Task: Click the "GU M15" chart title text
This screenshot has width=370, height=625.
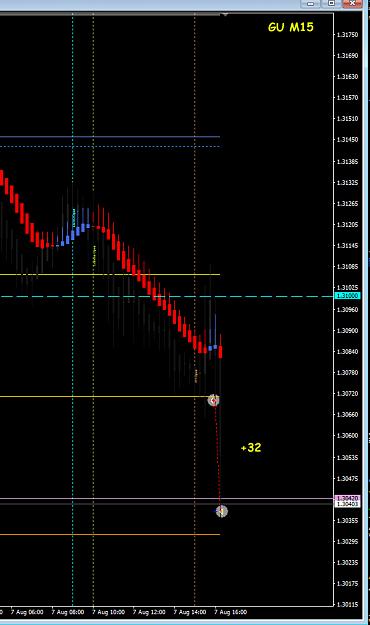Action: pyautogui.click(x=291, y=27)
